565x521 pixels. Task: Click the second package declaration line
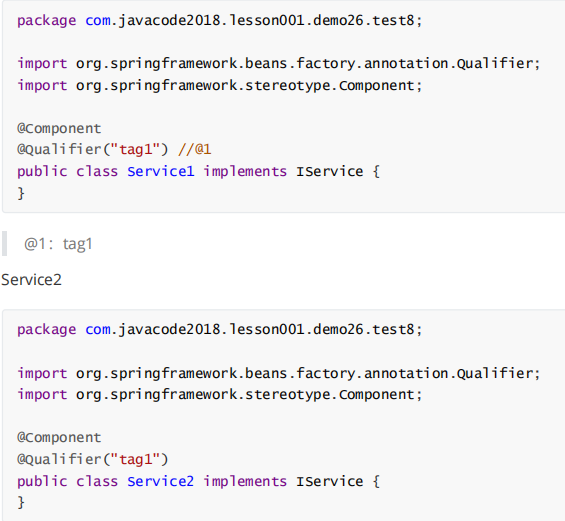tap(219, 330)
